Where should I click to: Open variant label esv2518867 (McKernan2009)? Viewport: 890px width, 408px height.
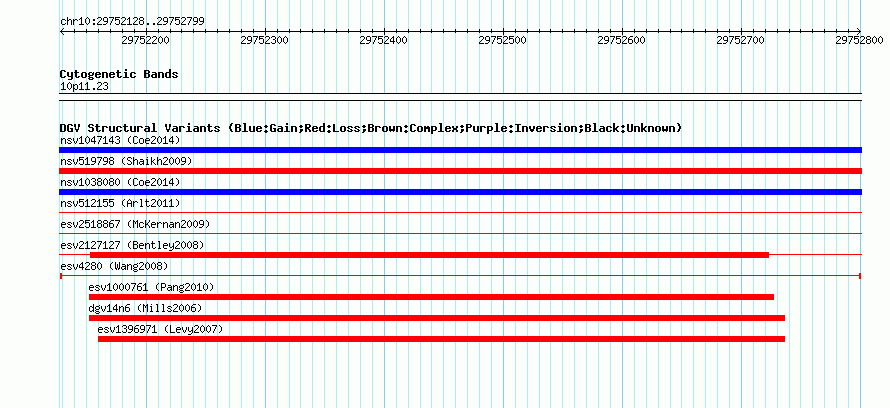point(135,224)
